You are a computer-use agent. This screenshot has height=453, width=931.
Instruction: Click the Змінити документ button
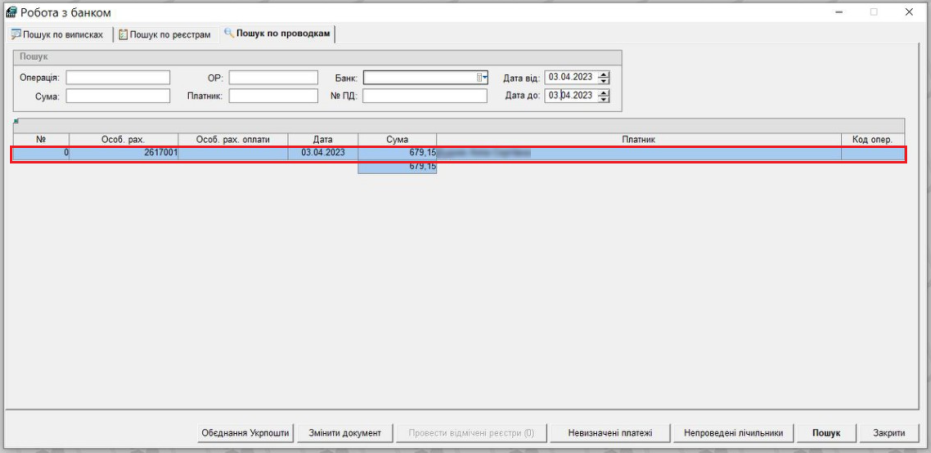pos(345,433)
